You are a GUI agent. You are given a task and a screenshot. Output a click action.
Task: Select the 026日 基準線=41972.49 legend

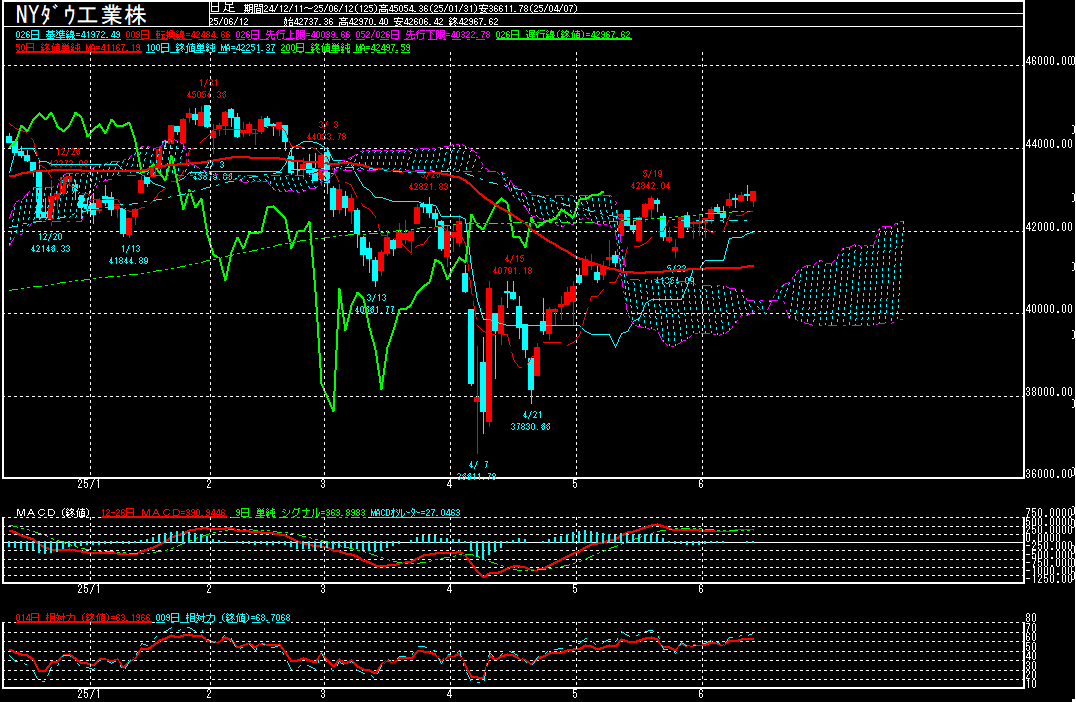pyautogui.click(x=68, y=34)
